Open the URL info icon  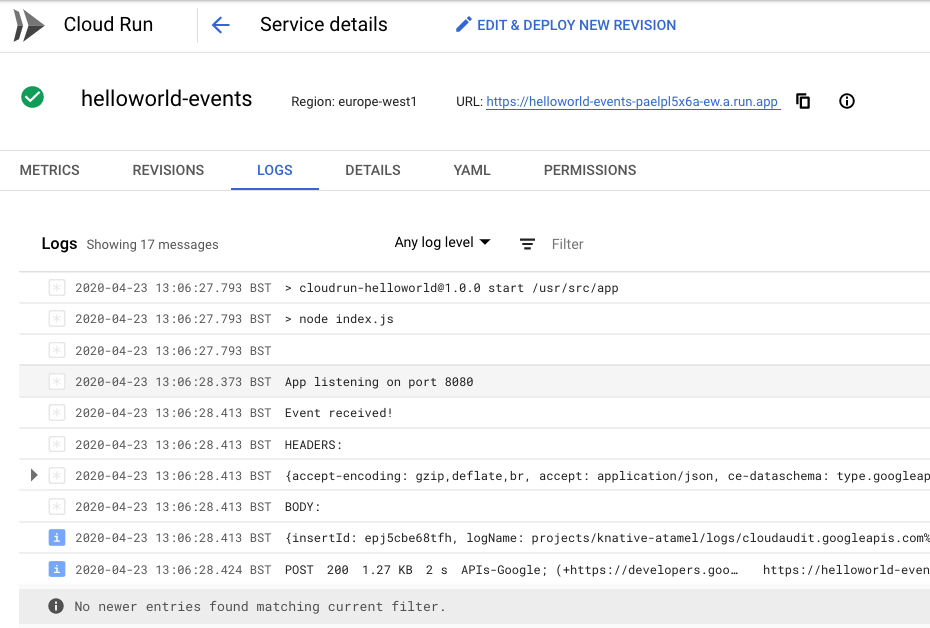click(x=847, y=101)
